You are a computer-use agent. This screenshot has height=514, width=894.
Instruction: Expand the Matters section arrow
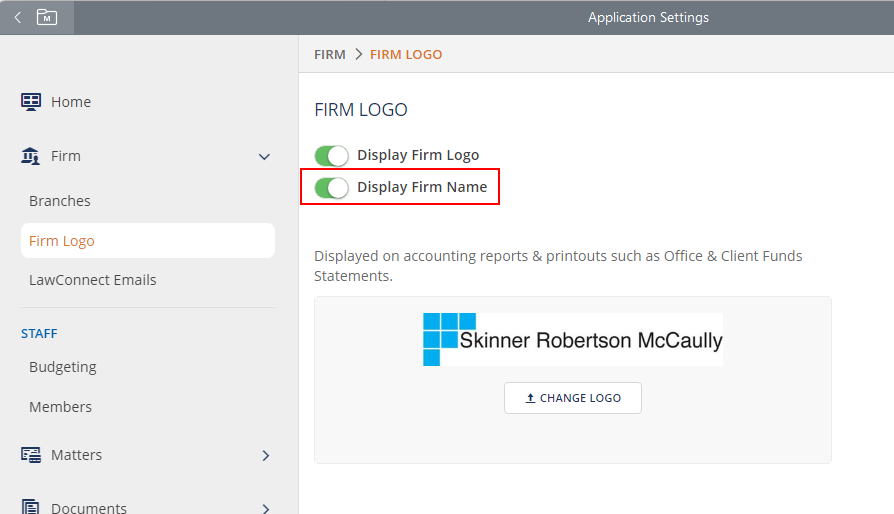pyautogui.click(x=265, y=455)
